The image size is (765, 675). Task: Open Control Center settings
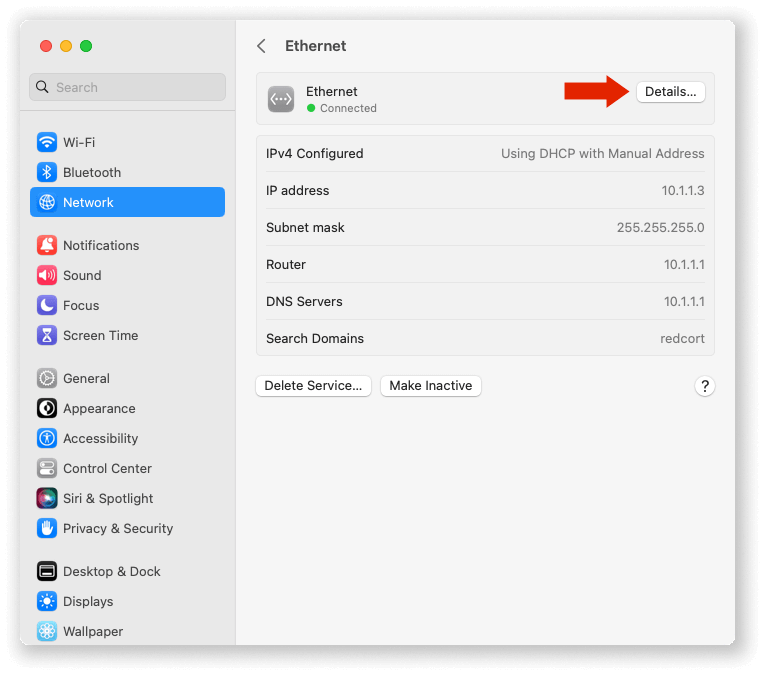pyautogui.click(x=127, y=468)
